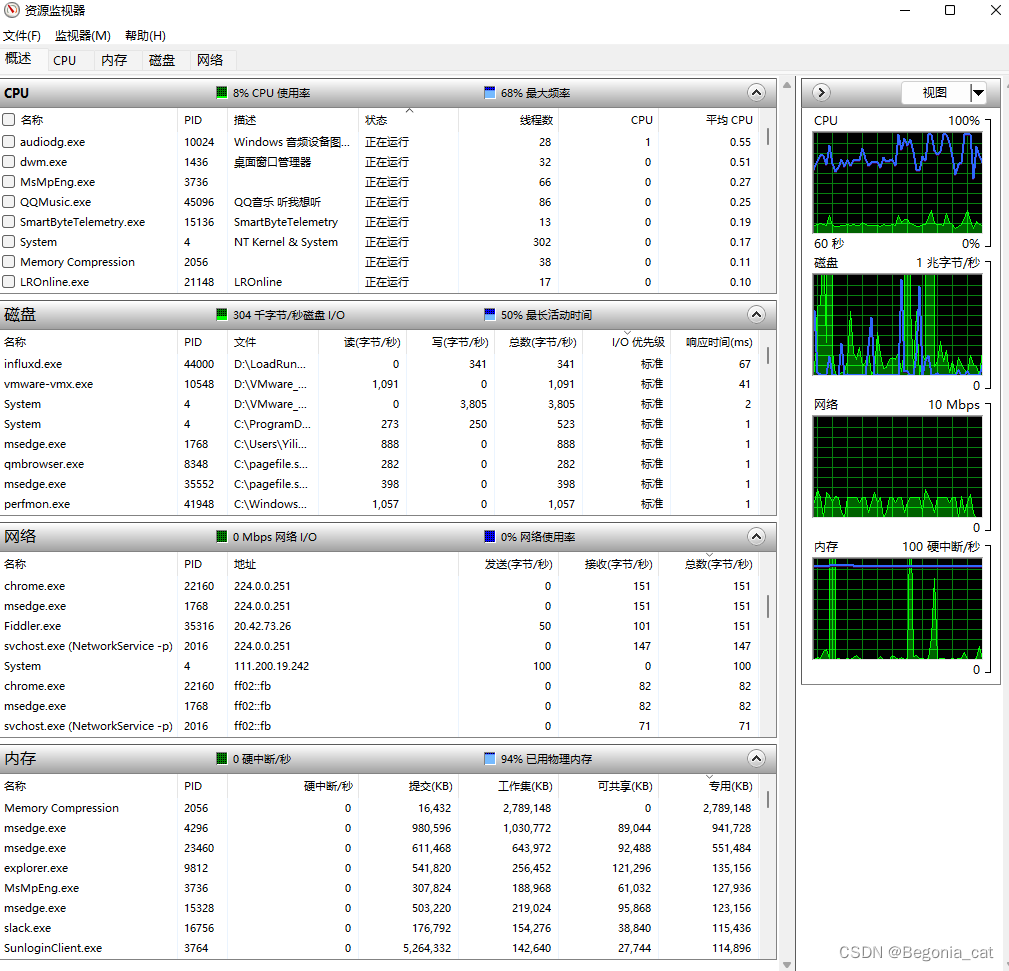Viewport: 1009px width, 971px height.
Task: Check the Memory Compression checkbox
Action: 10,262
